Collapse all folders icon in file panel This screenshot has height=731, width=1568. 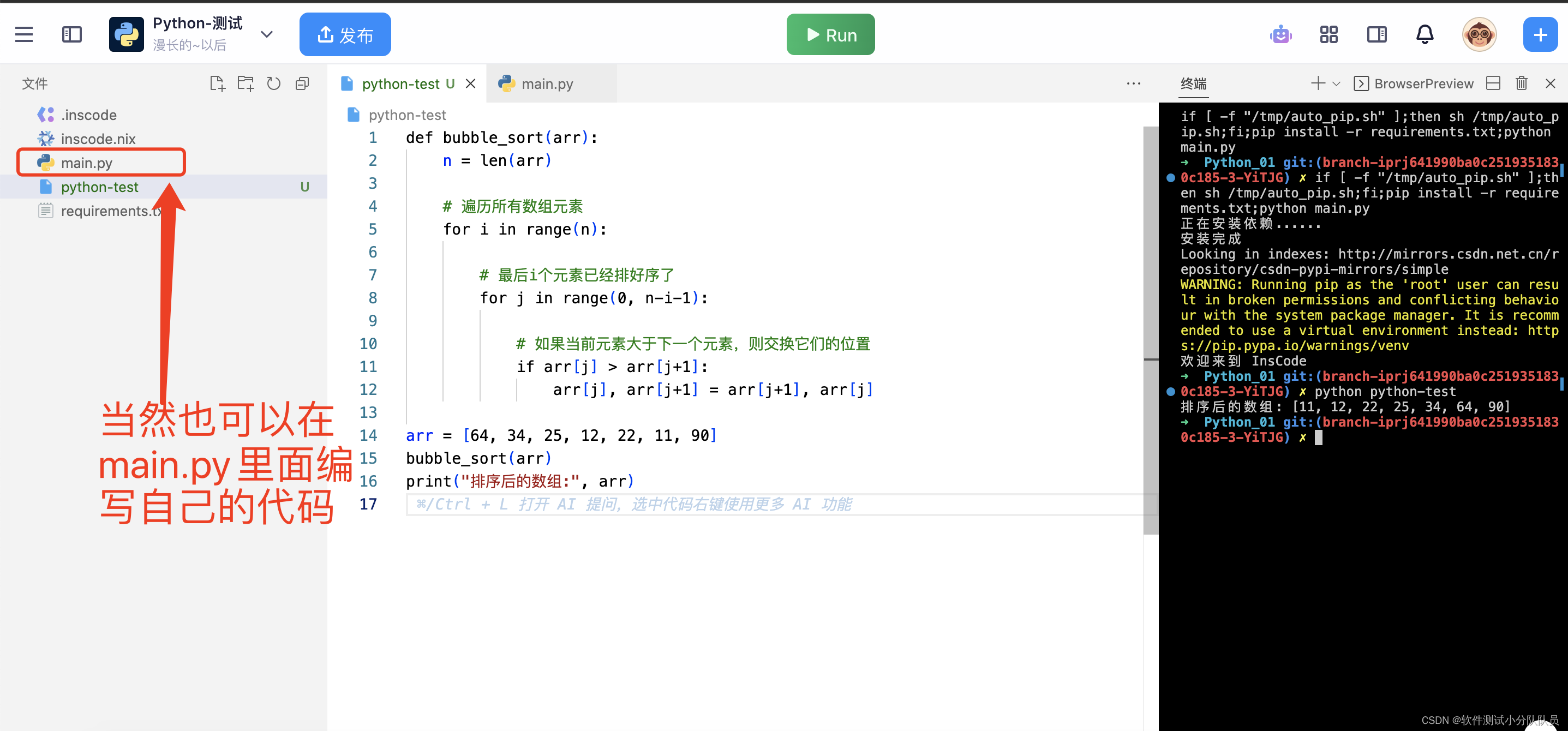pos(302,83)
